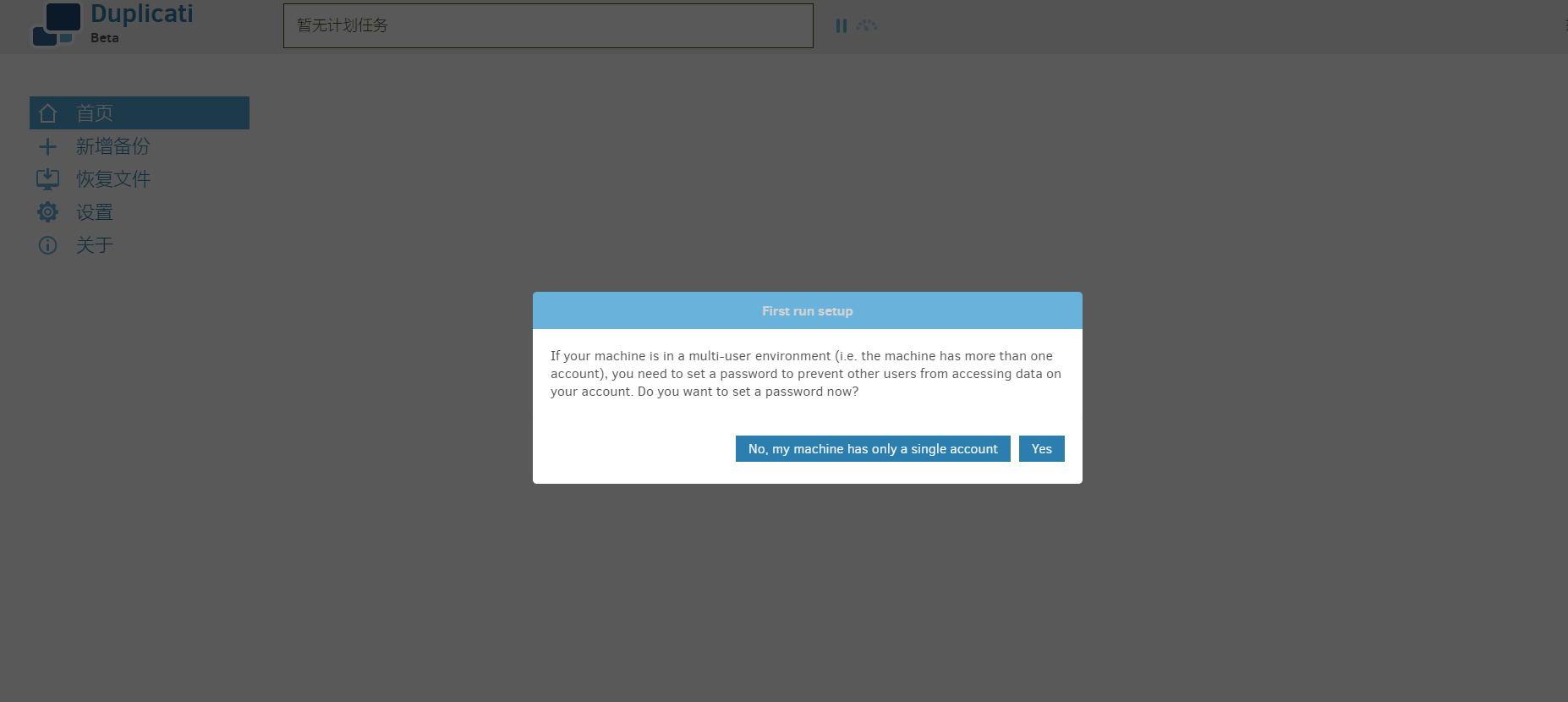Click the Duplicati title text

point(141,14)
